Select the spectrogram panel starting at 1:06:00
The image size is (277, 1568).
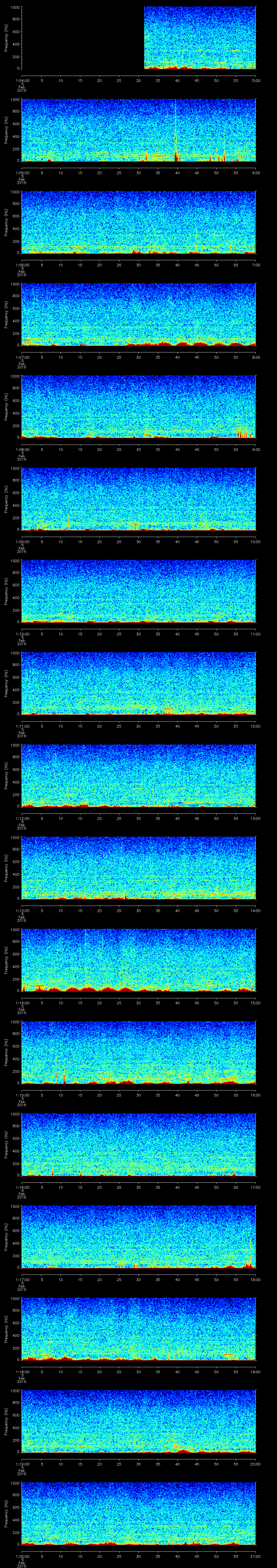tap(139, 222)
